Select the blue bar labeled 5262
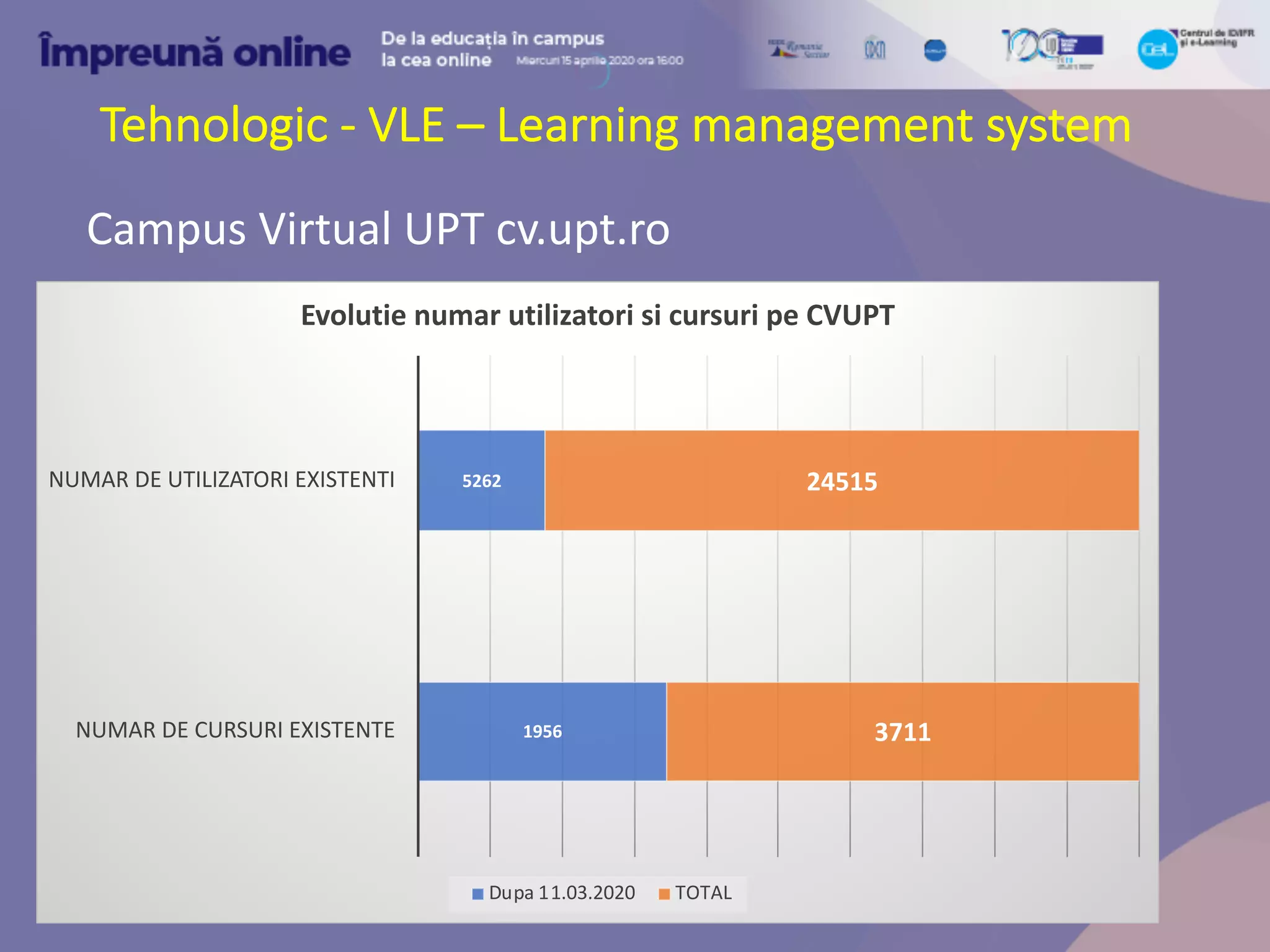 click(x=482, y=480)
